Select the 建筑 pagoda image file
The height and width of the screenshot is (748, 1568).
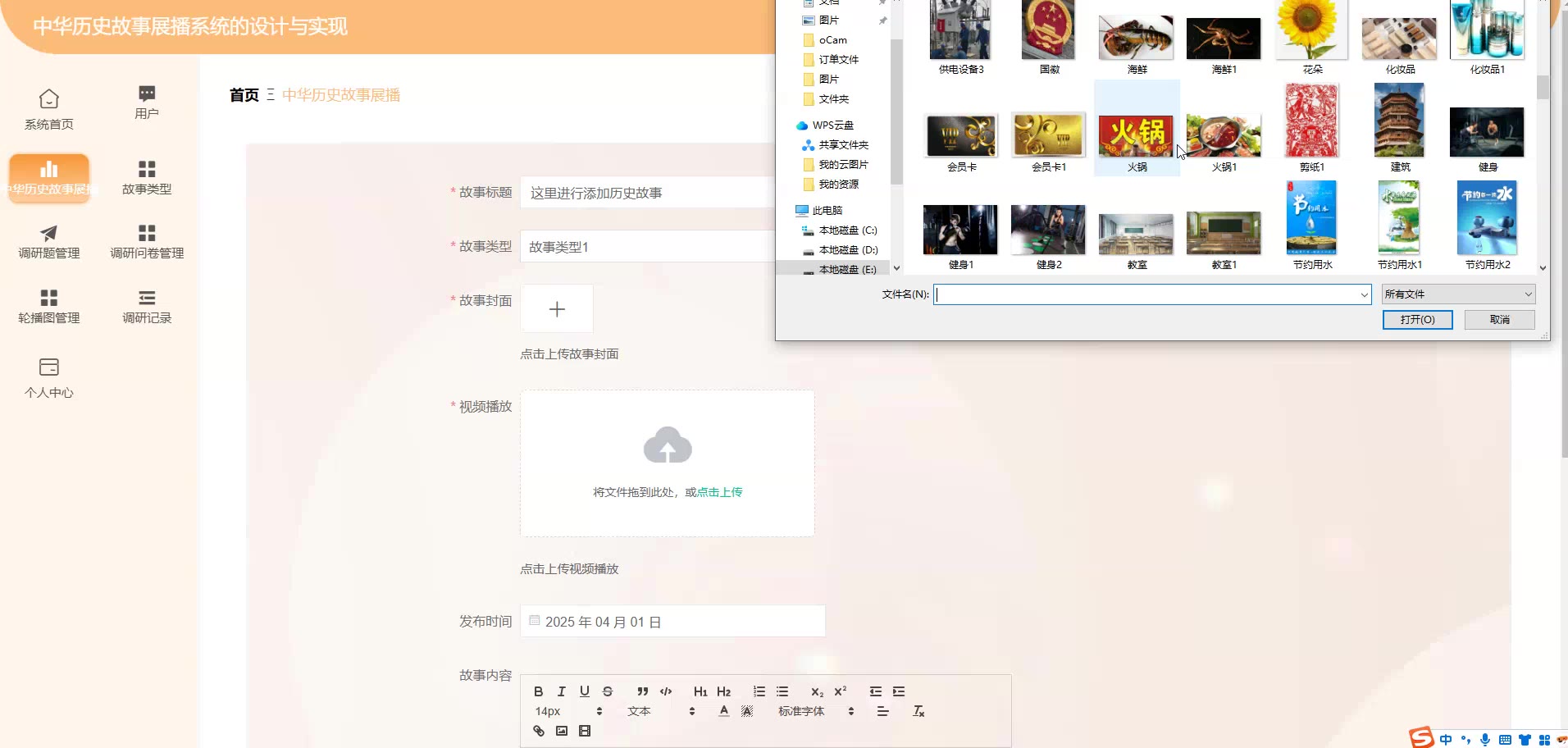[1400, 128]
